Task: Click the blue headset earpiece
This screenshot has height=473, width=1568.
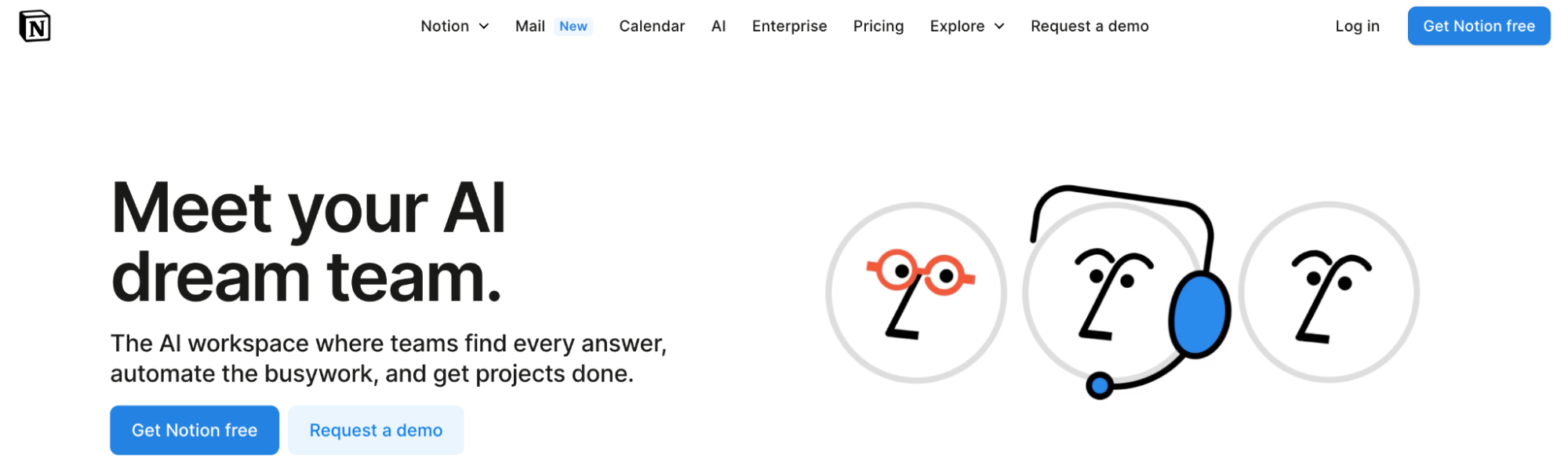Action: coord(1199,315)
